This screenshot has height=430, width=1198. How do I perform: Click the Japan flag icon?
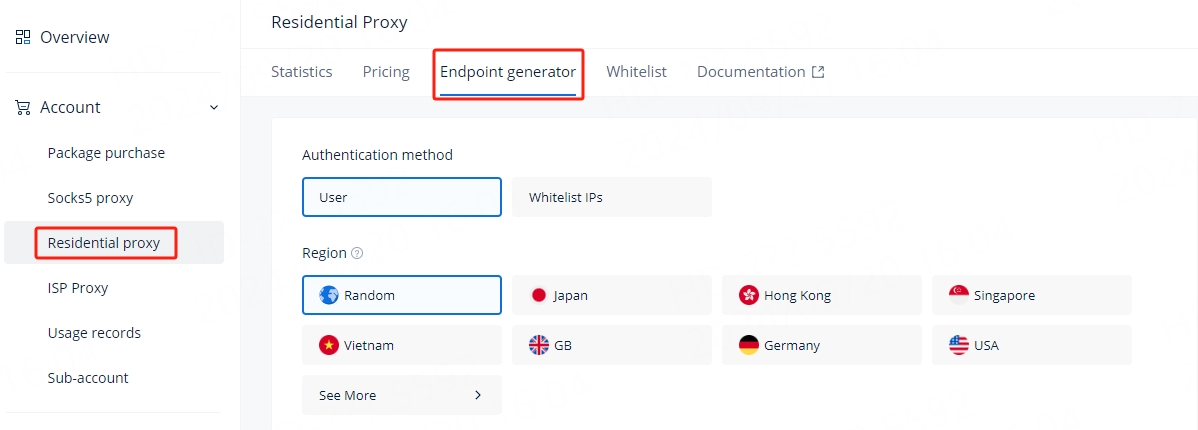pos(539,295)
